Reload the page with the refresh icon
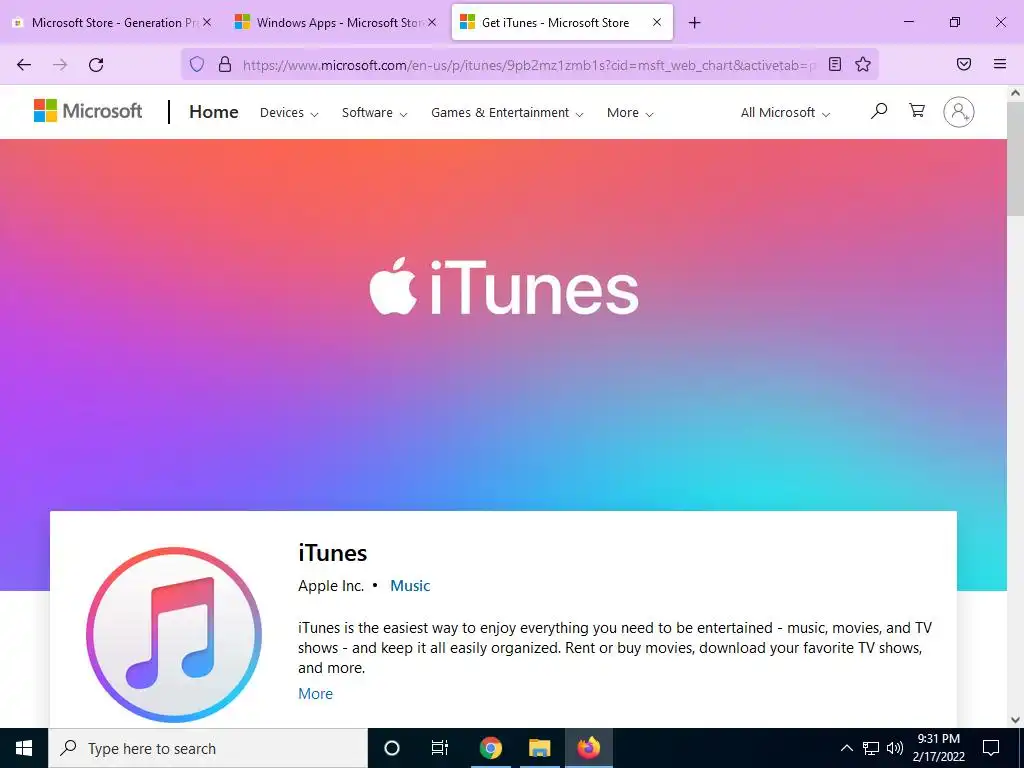Viewport: 1024px width, 768px height. [96, 65]
